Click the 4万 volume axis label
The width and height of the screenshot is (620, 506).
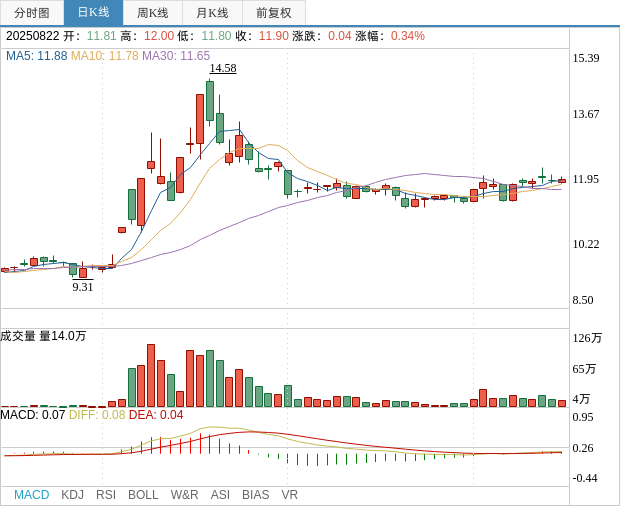[x=581, y=399]
